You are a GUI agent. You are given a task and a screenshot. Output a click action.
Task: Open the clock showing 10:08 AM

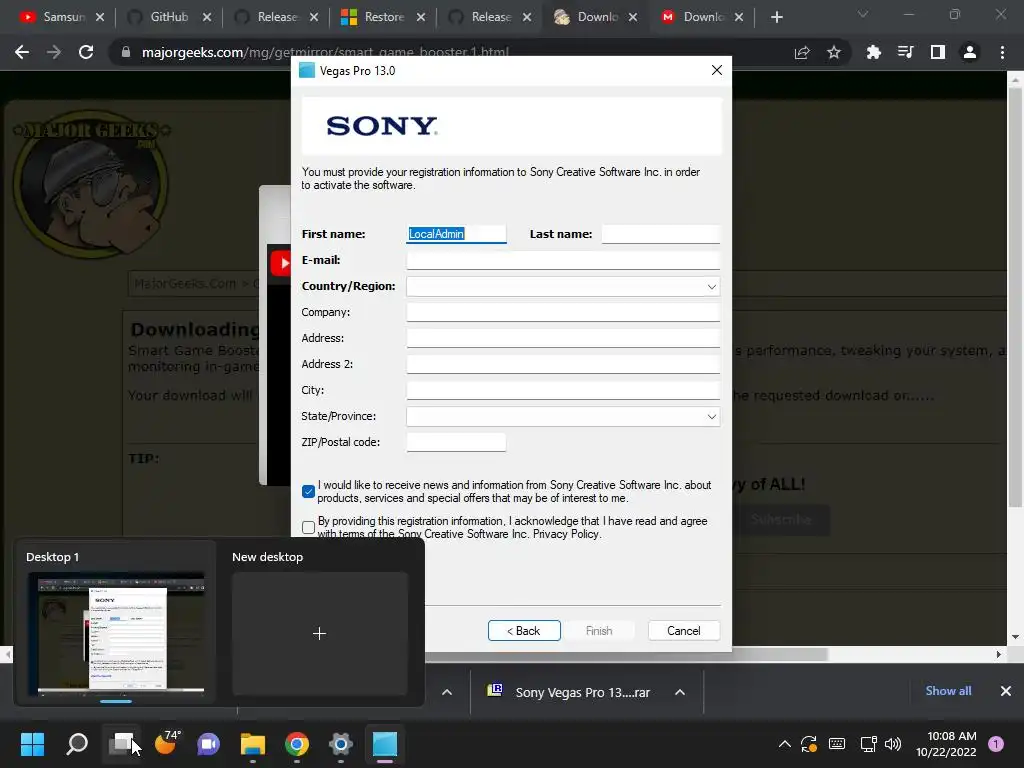pyautogui.click(x=946, y=744)
